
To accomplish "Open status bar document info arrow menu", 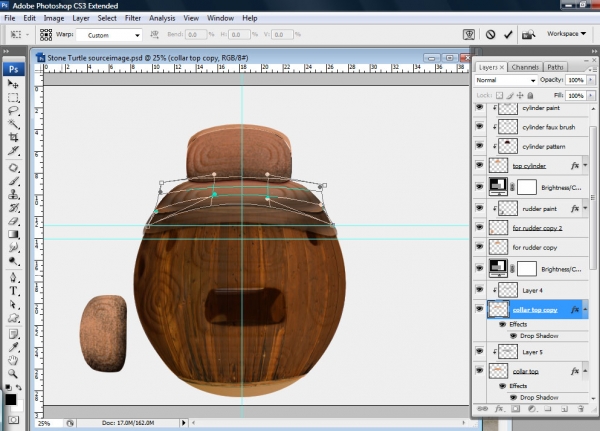I will pos(184,423).
